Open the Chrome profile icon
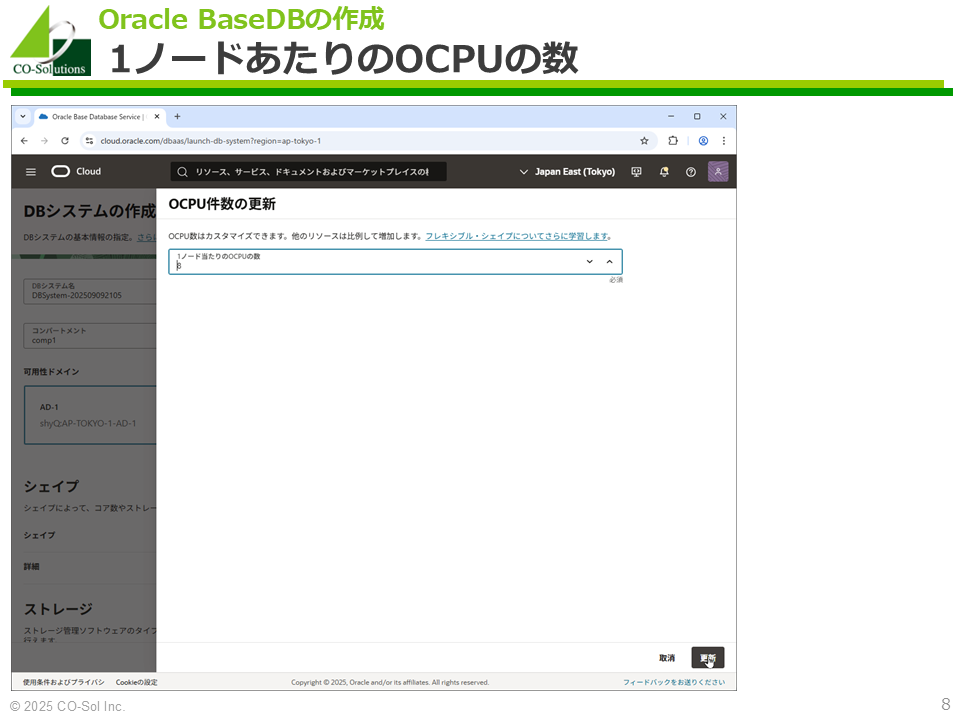 pyautogui.click(x=703, y=141)
